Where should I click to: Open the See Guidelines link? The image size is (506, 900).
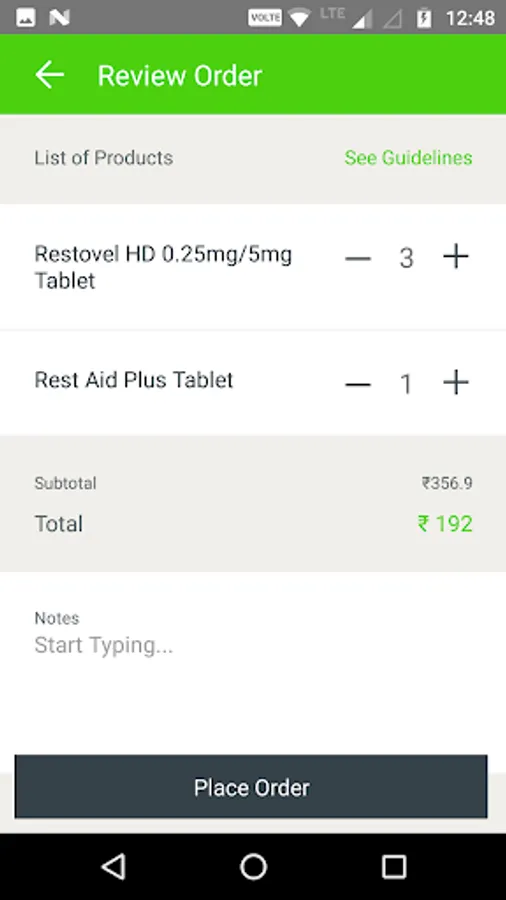click(x=408, y=158)
